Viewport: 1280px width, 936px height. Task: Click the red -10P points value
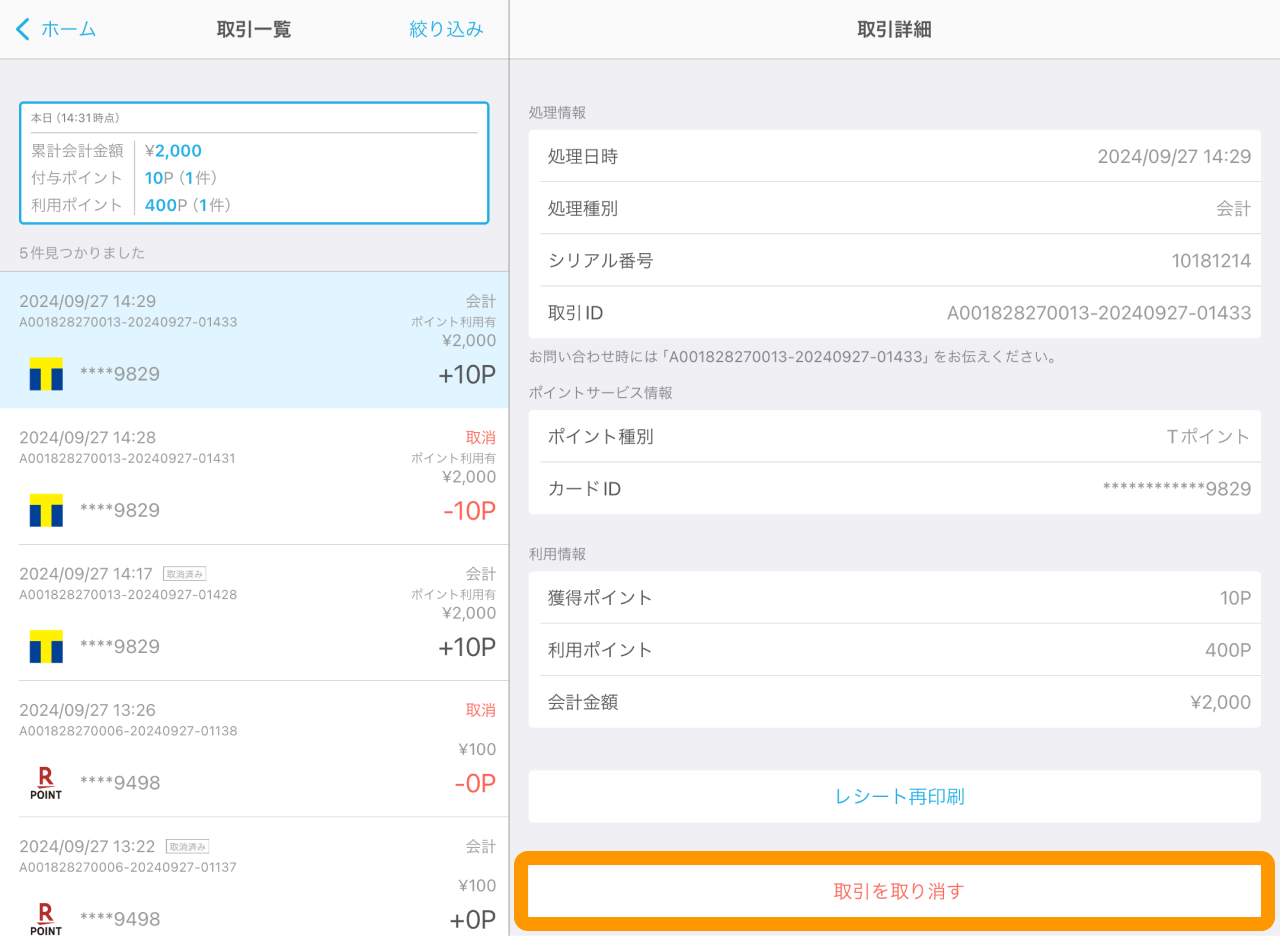pos(469,511)
